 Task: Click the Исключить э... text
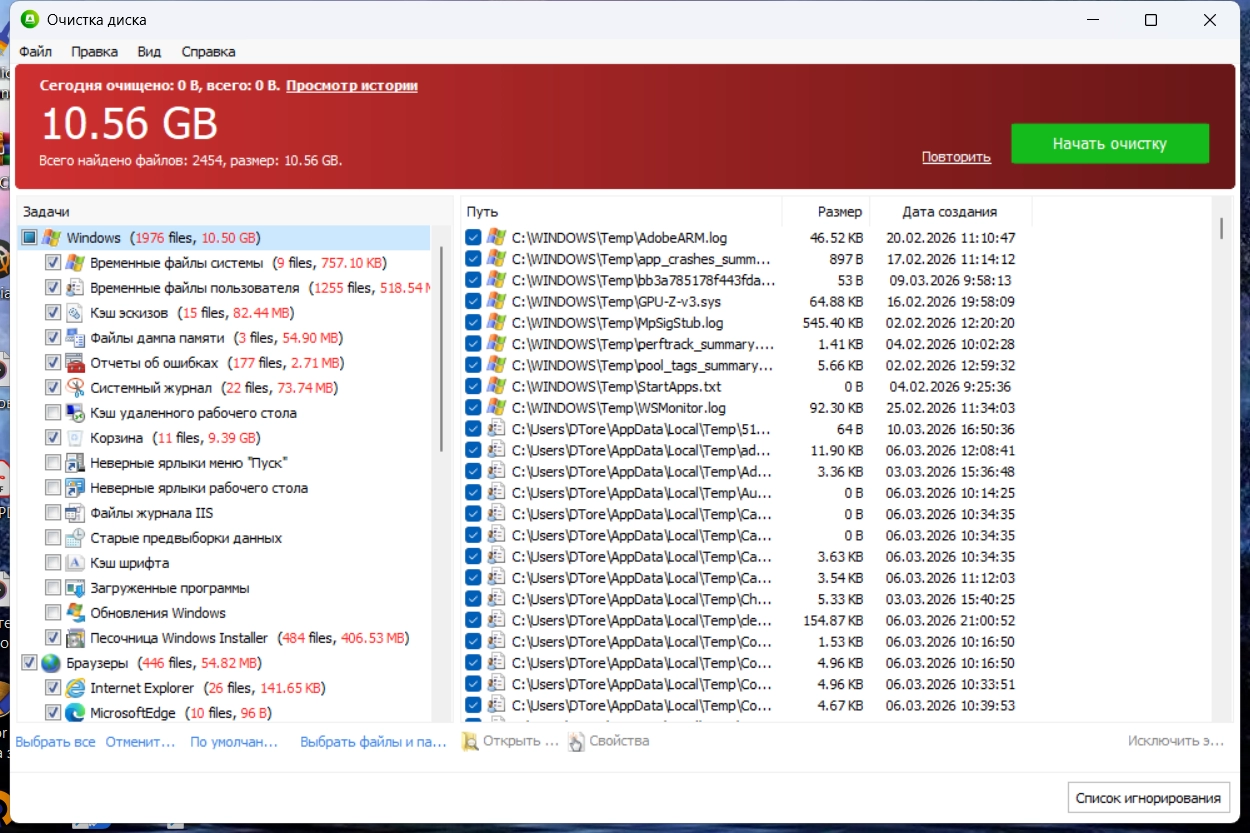[x=1176, y=741]
